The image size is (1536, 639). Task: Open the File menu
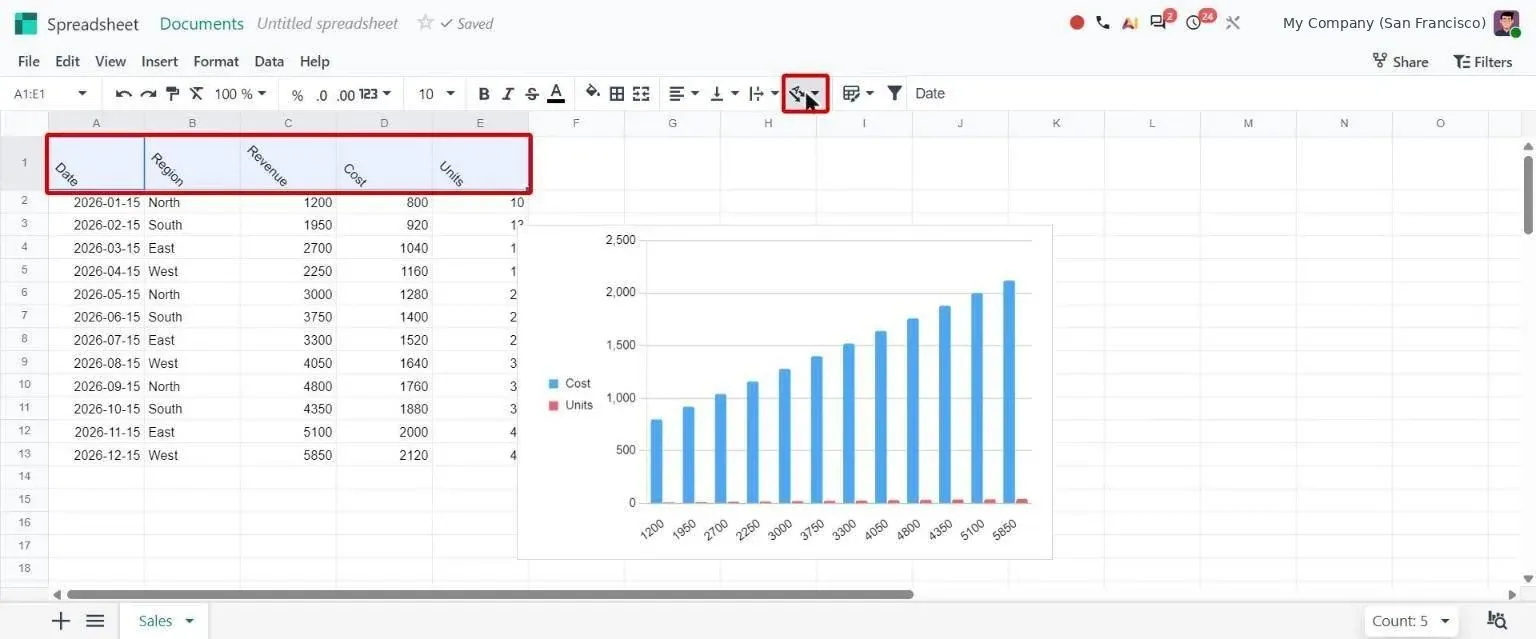click(29, 61)
